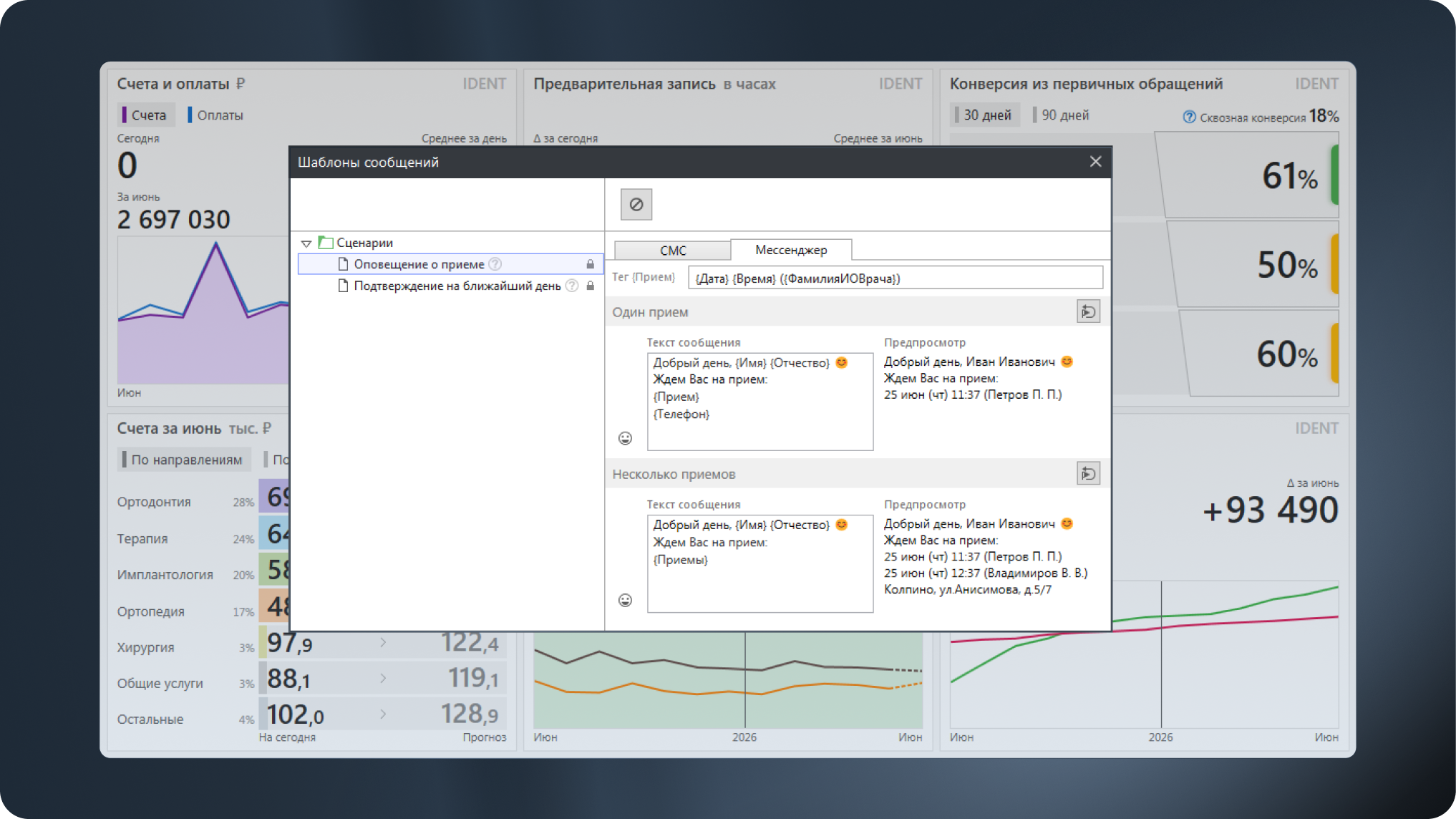This screenshot has height=819, width=1456.
Task: Toggle the 'Оплаты' chart series
Action: 215,115
